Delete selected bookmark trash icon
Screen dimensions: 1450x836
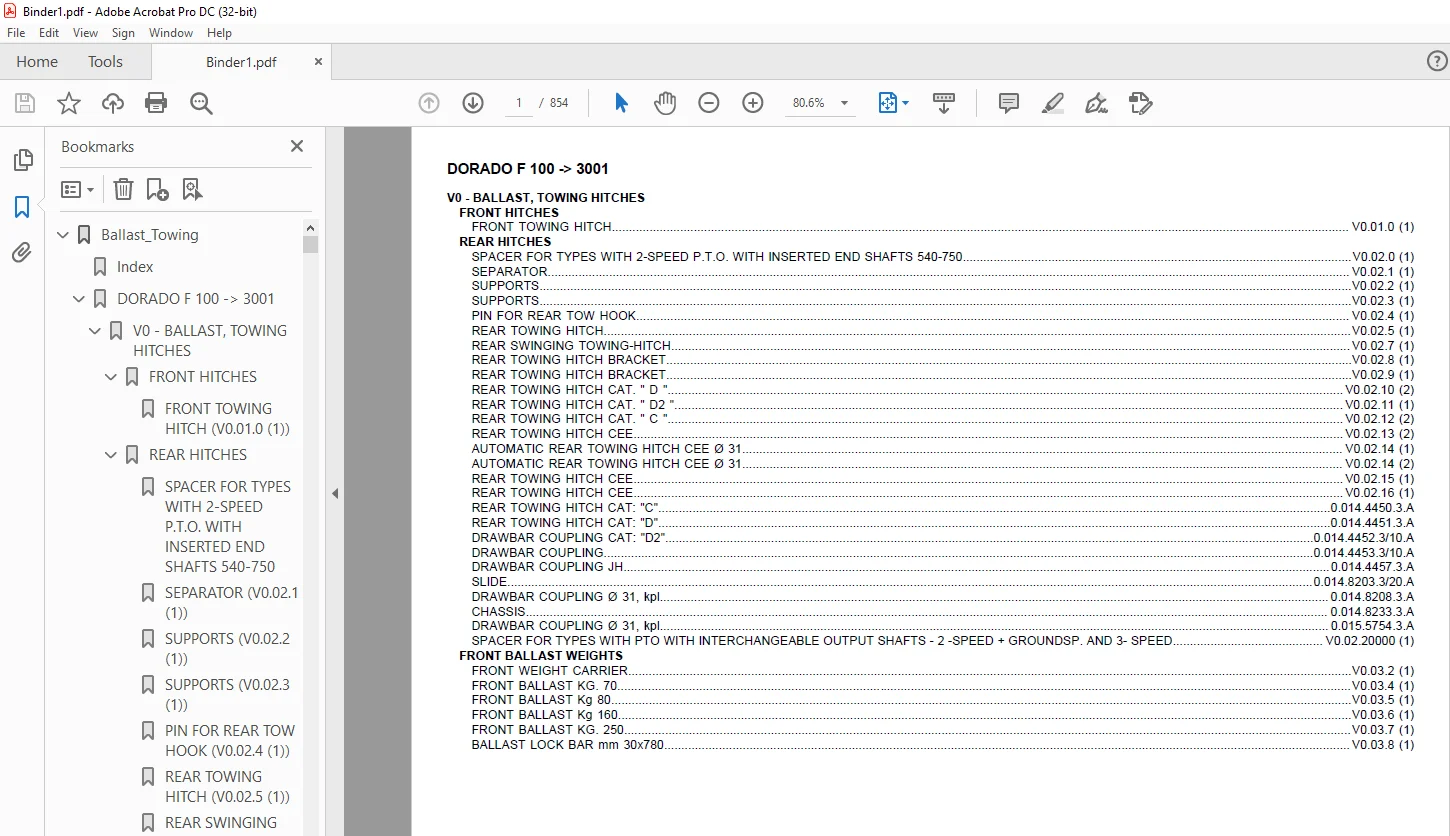(123, 189)
